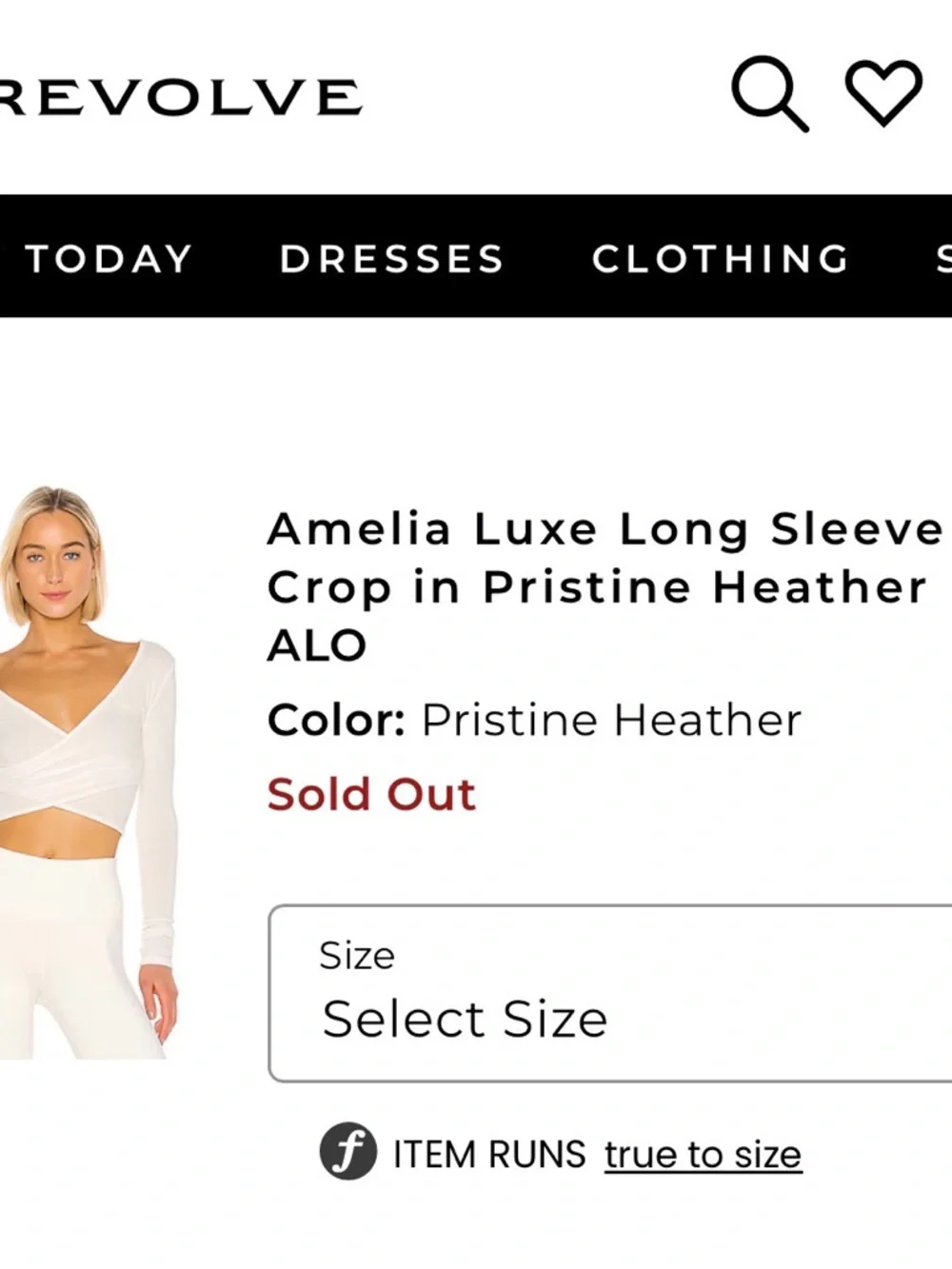
Task: Open the TODAY menu item
Action: click(109, 258)
